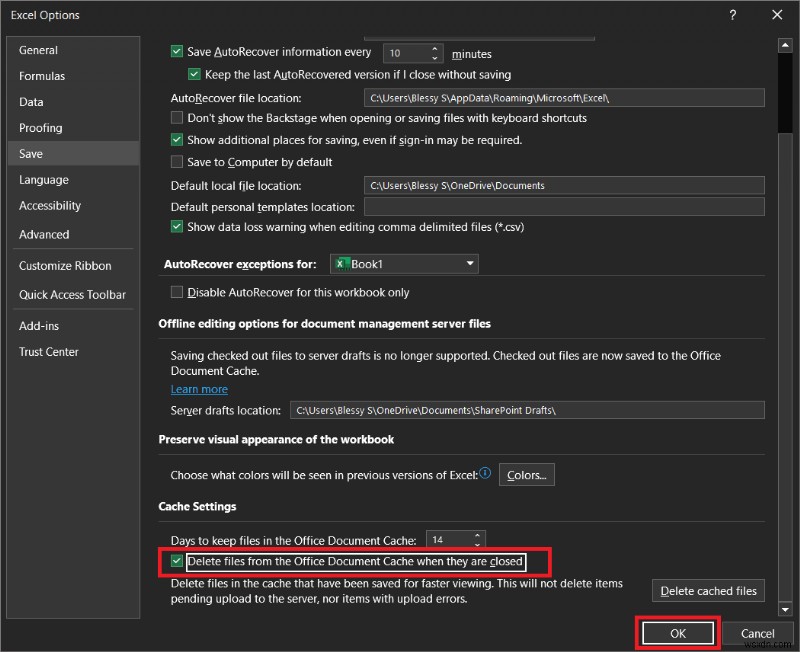Click the Colors... button

pos(527,475)
